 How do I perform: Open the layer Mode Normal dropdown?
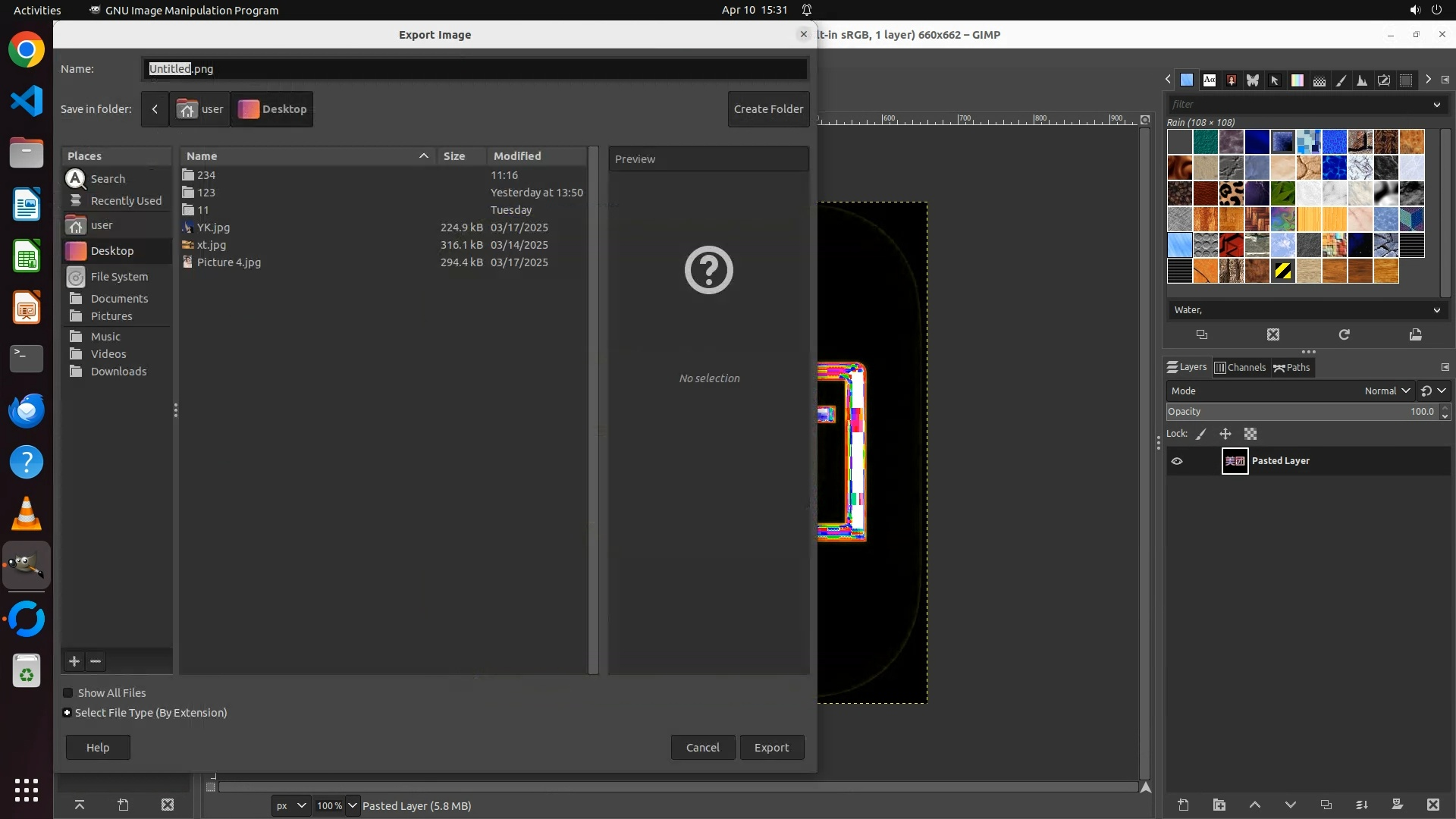1386,391
